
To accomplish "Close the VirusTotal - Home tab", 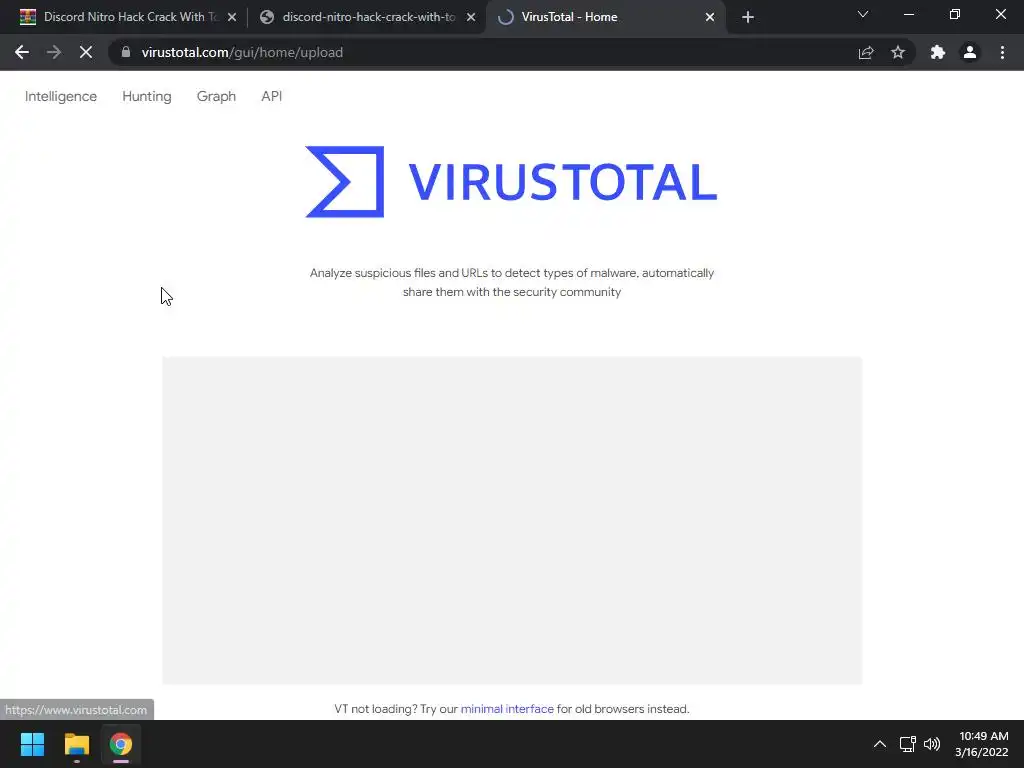I will click(x=710, y=17).
